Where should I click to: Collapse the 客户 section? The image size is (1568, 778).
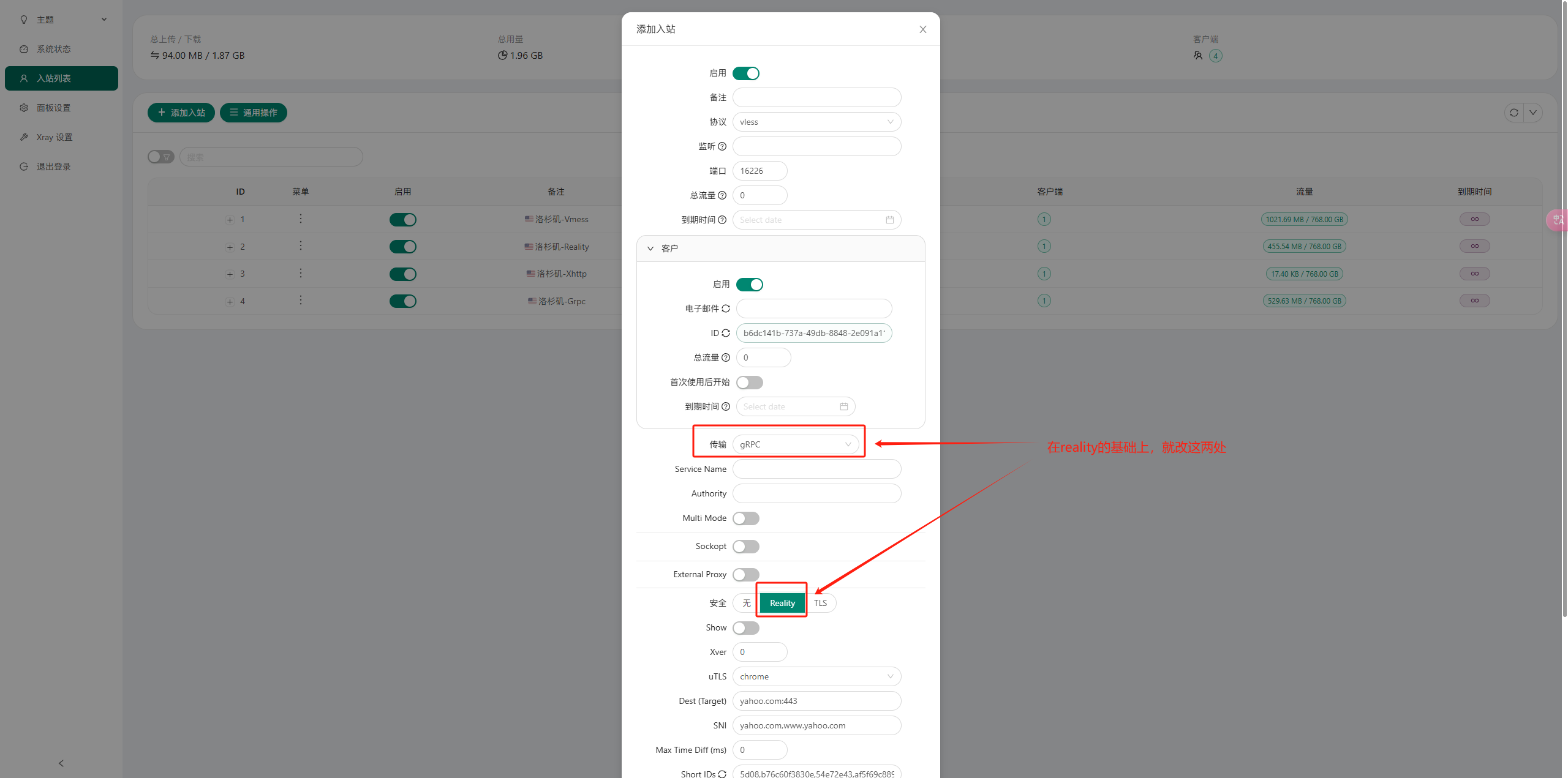pyautogui.click(x=650, y=249)
